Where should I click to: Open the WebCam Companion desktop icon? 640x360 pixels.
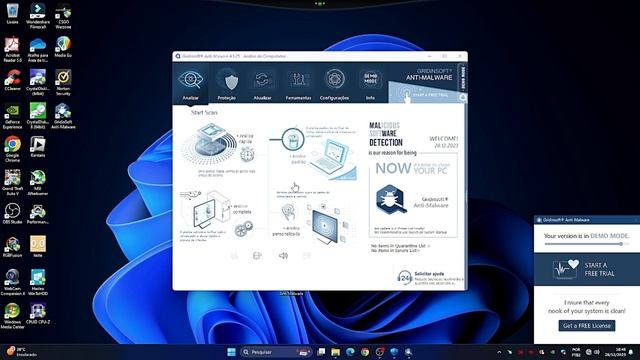pyautogui.click(x=12, y=282)
